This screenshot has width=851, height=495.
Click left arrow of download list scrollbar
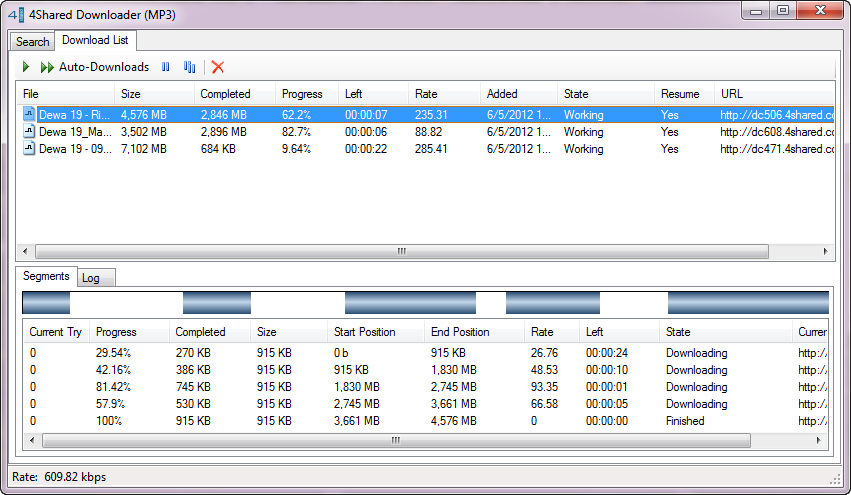point(25,251)
